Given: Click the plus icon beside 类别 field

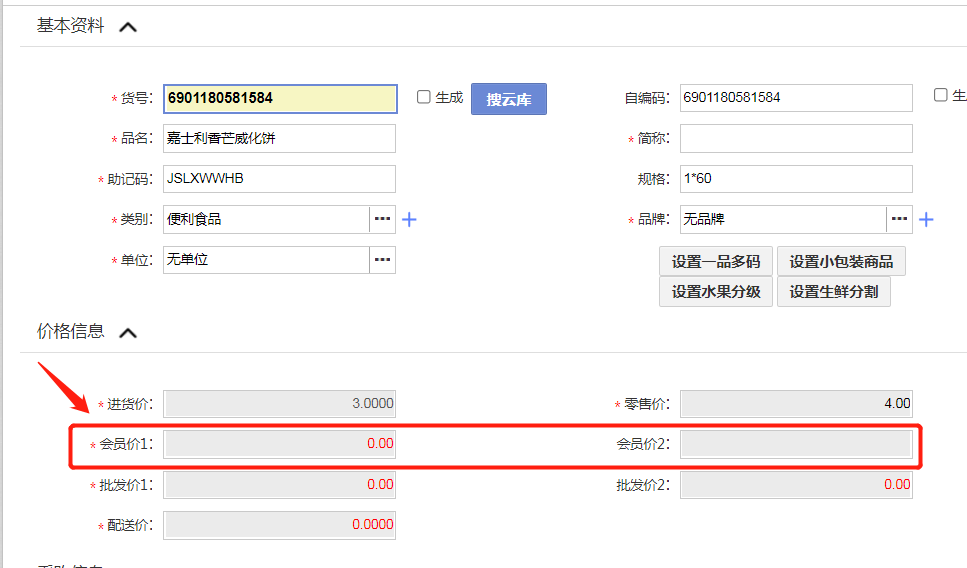Looking at the screenshot, I should 409,220.
